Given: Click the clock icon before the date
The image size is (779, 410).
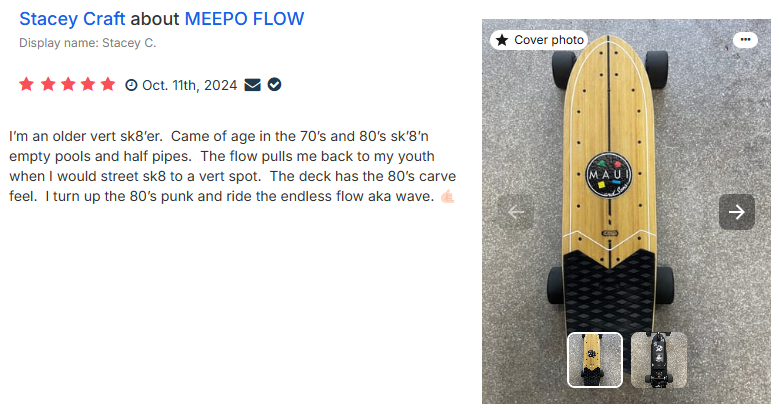Looking at the screenshot, I should (x=131, y=86).
